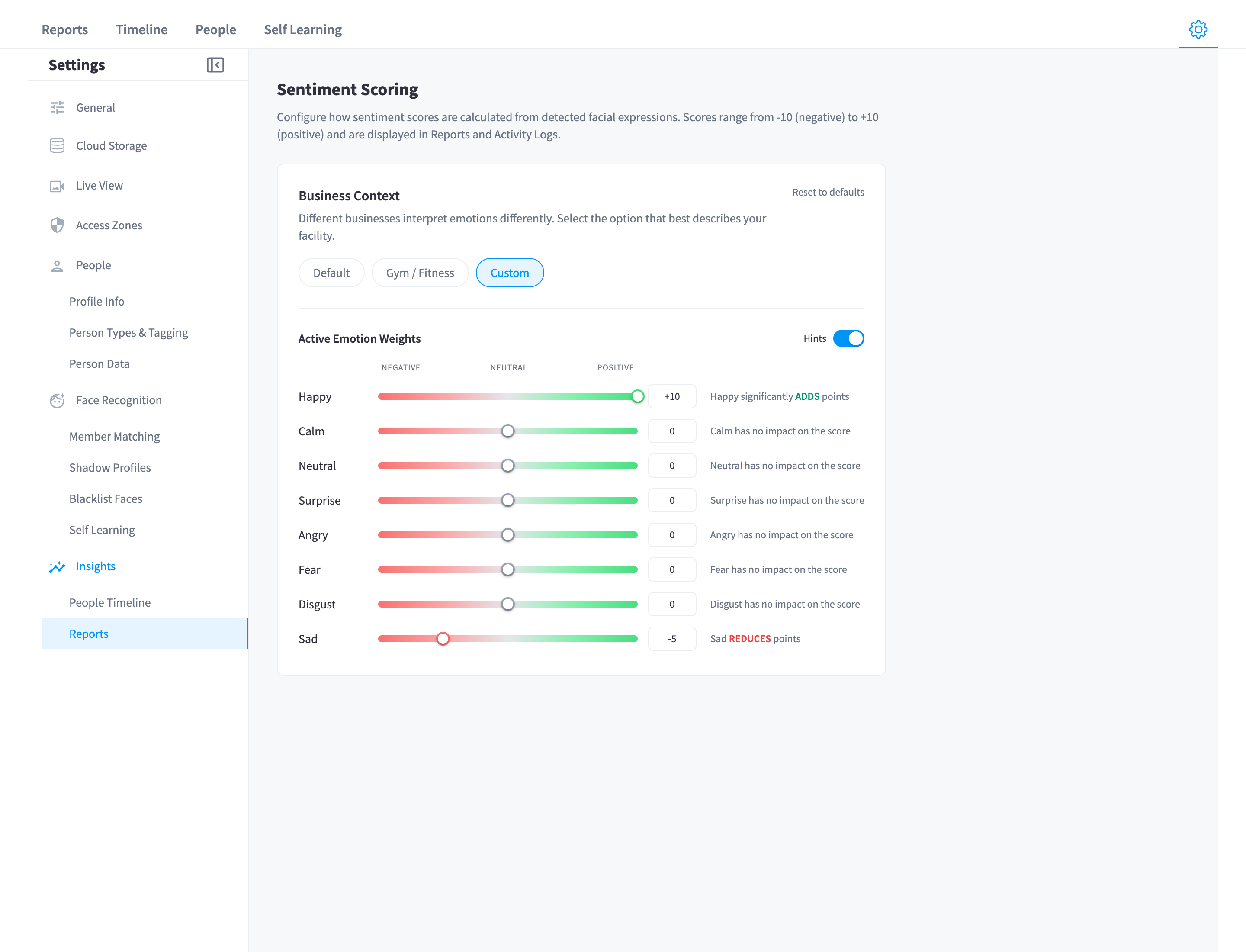Click the Surprise weight value field

tap(672, 500)
